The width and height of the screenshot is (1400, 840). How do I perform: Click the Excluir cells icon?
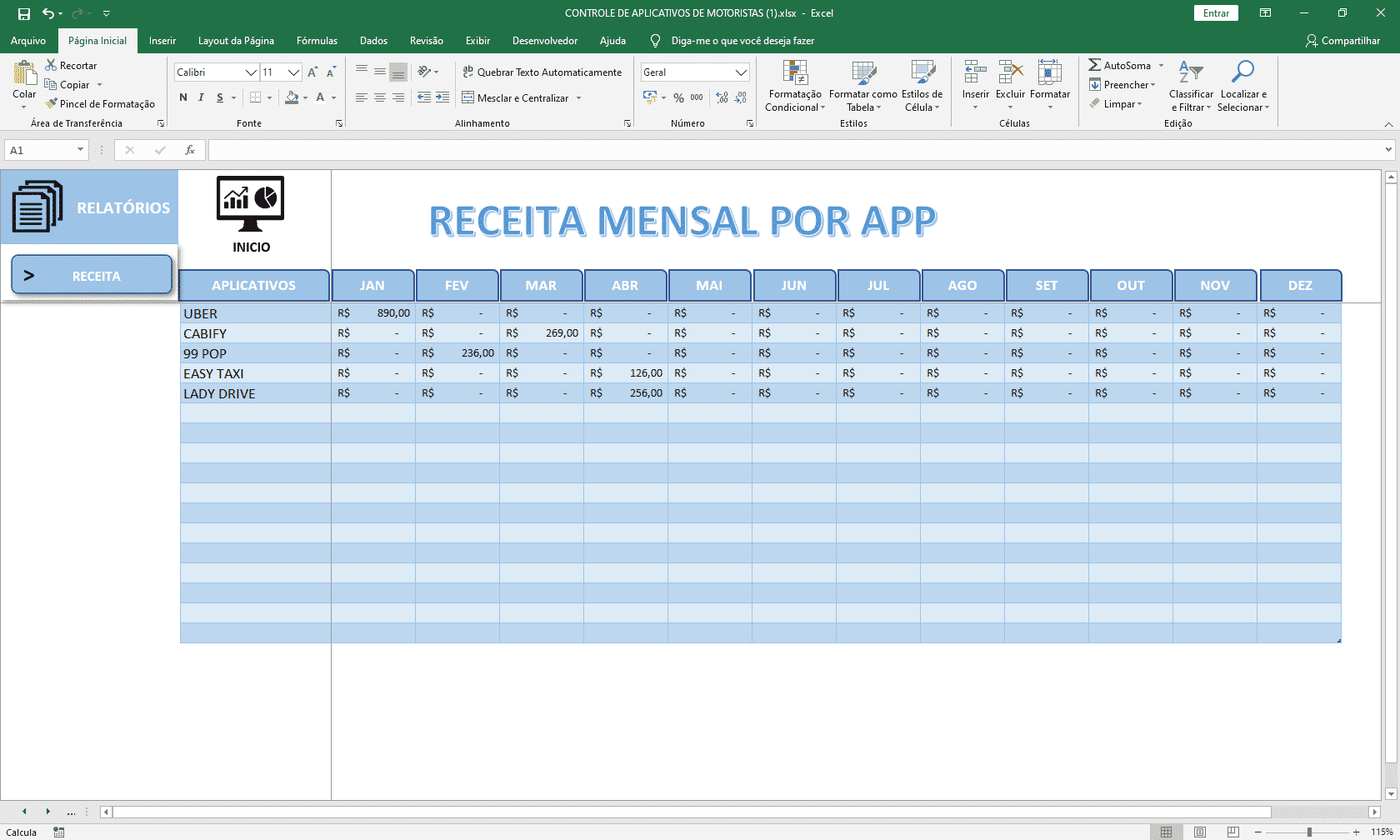[x=1010, y=73]
